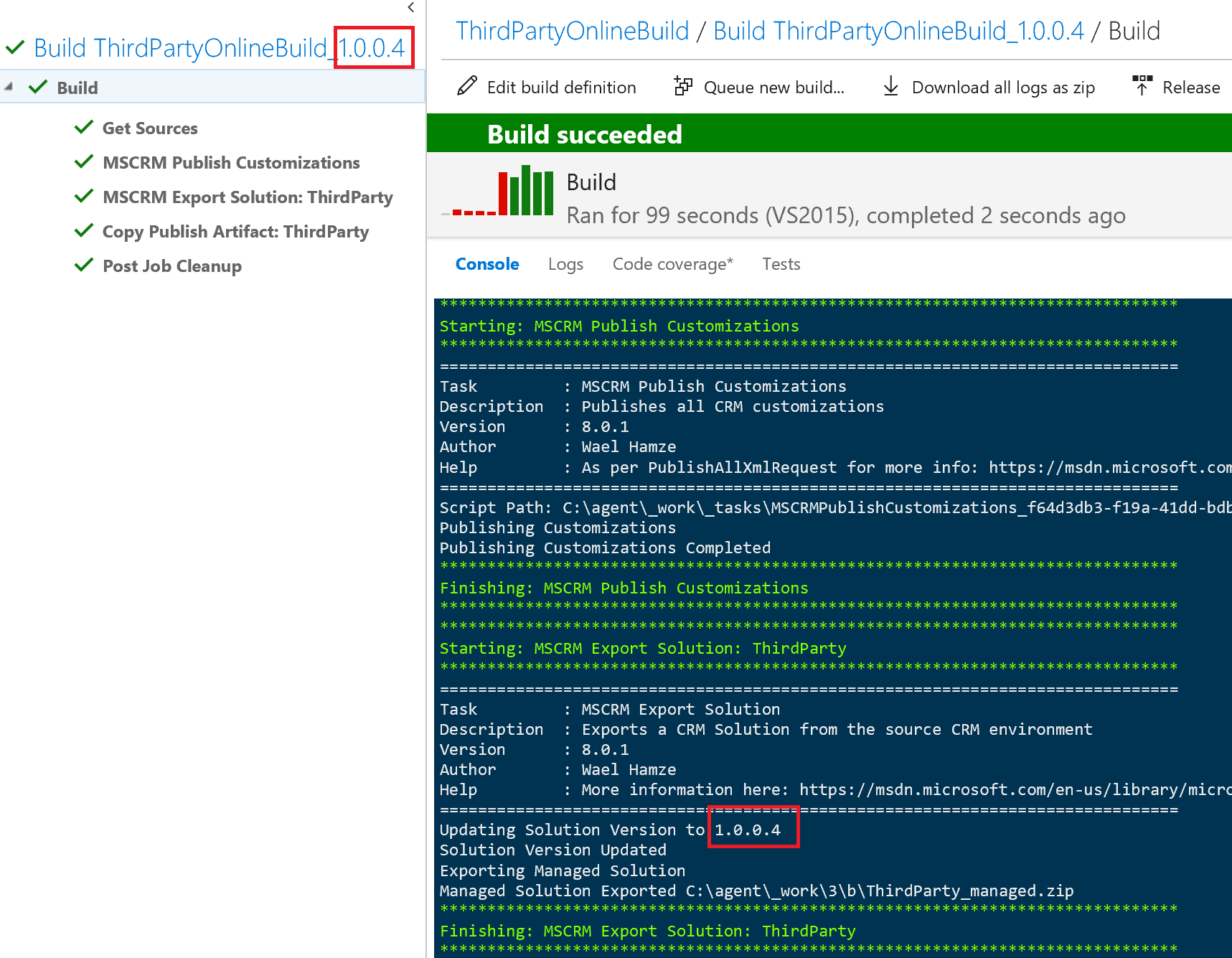1232x958 pixels.
Task: Toggle the checkmark beside Copy Publish Artifact: ThirdParty
Action: pyautogui.click(x=84, y=230)
